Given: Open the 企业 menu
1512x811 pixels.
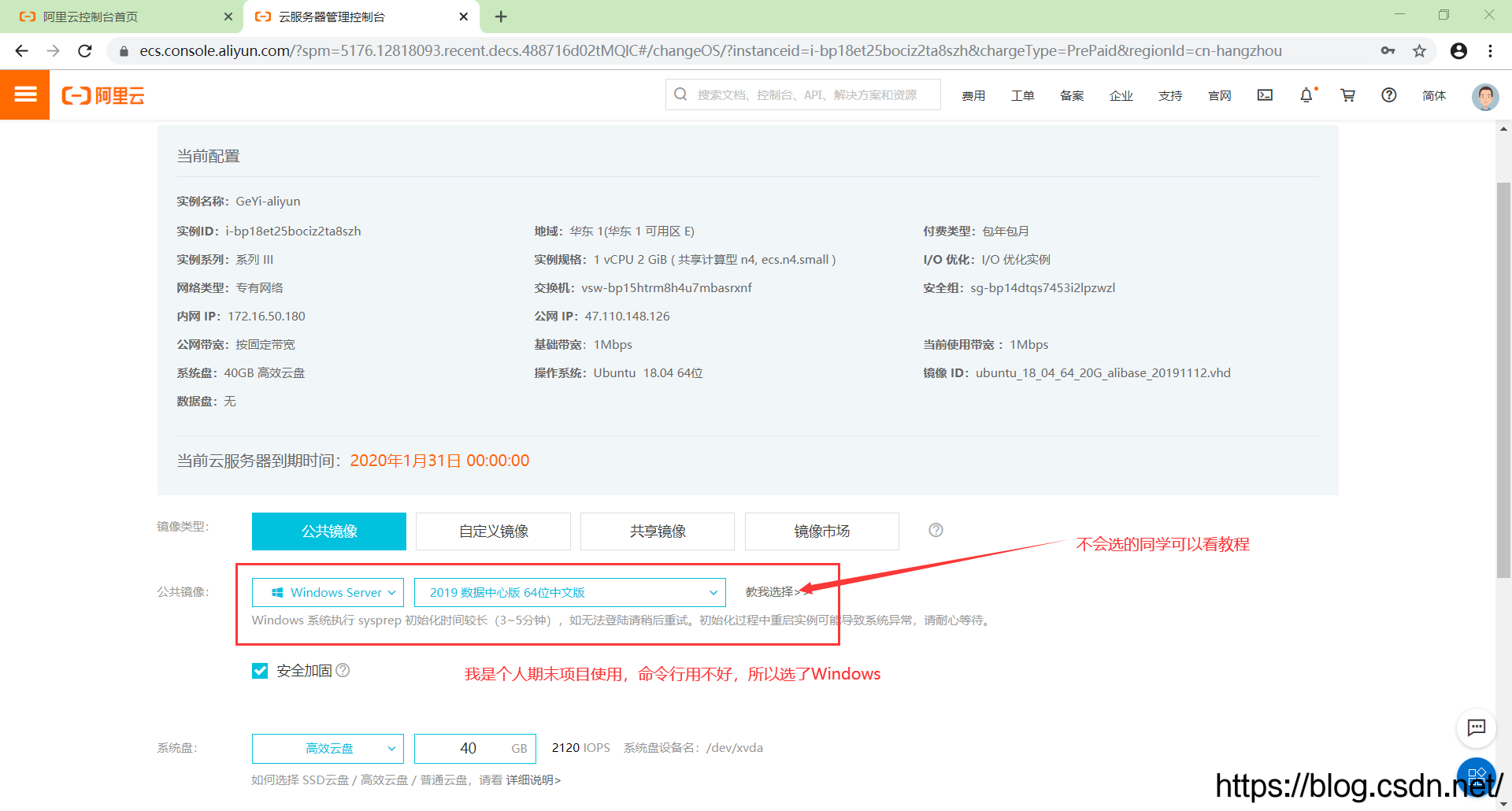Looking at the screenshot, I should click(1121, 95).
